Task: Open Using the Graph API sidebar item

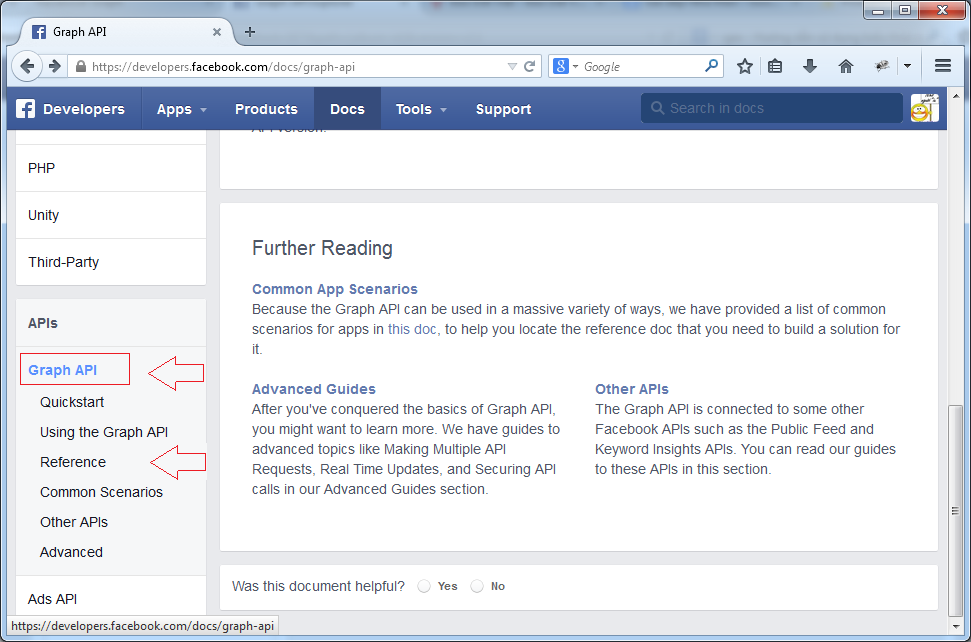Action: point(104,432)
